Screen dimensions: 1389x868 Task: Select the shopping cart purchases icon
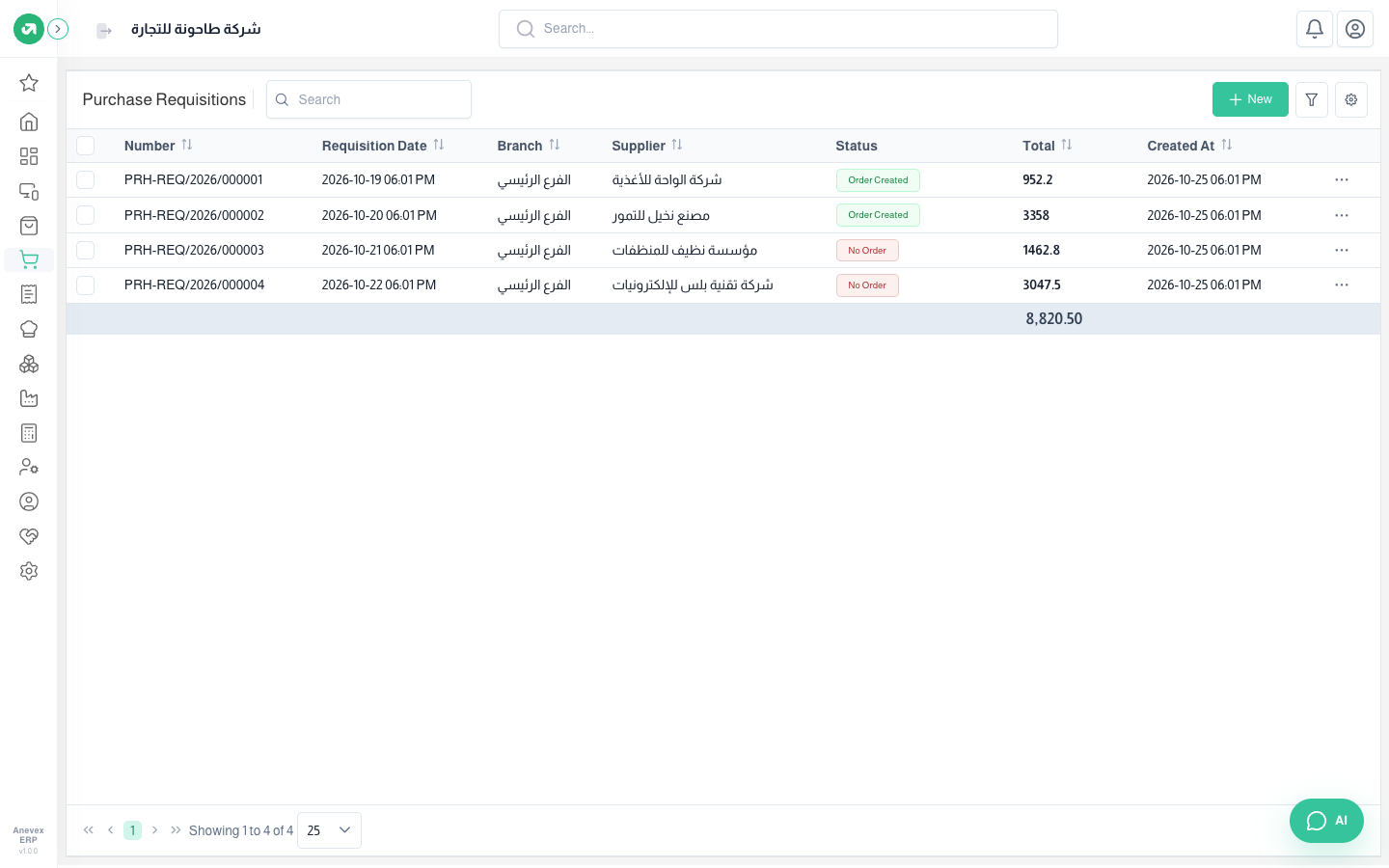[x=29, y=260]
